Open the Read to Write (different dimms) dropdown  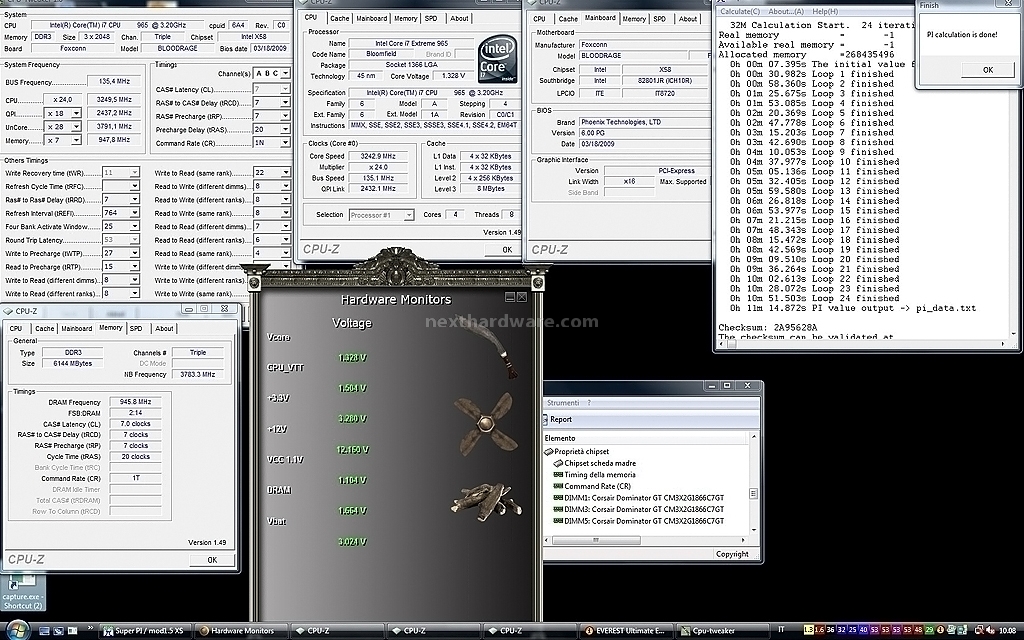click(x=272, y=186)
